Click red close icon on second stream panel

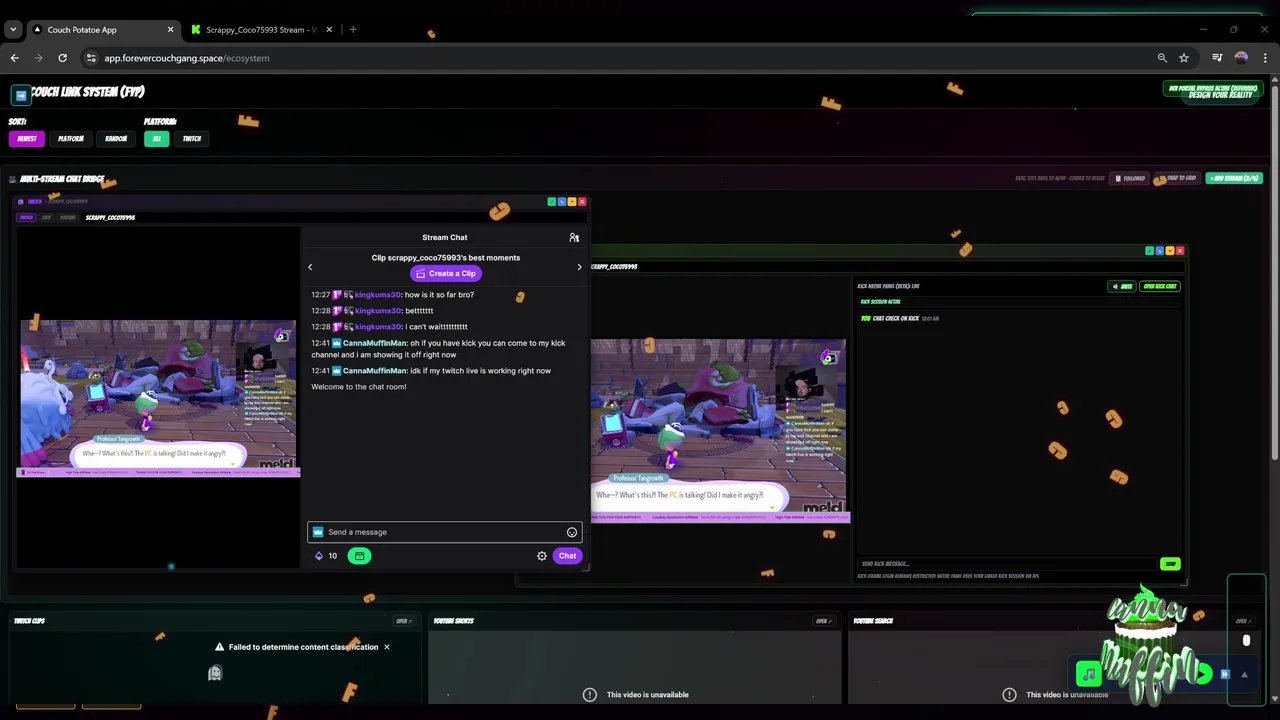(1180, 251)
